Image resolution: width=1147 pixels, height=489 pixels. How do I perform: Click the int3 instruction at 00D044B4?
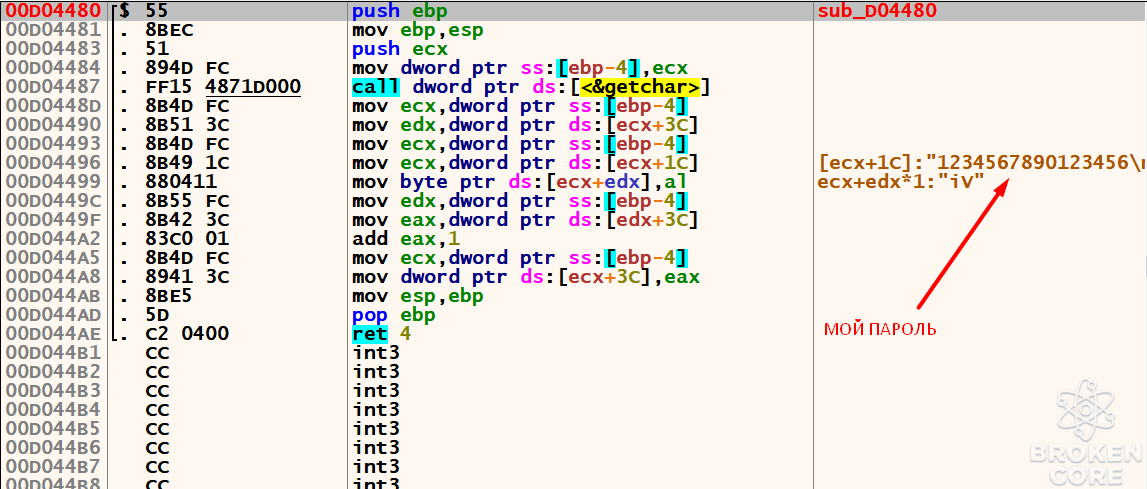pyautogui.click(x=376, y=411)
